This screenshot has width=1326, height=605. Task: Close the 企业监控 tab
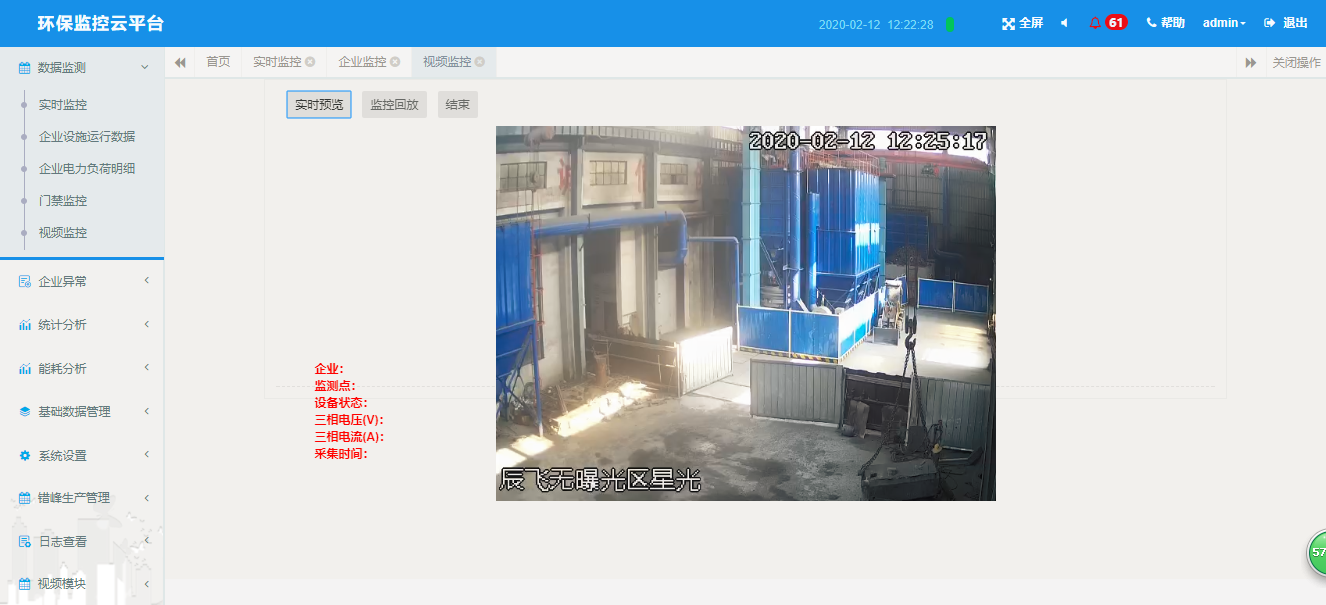(395, 62)
